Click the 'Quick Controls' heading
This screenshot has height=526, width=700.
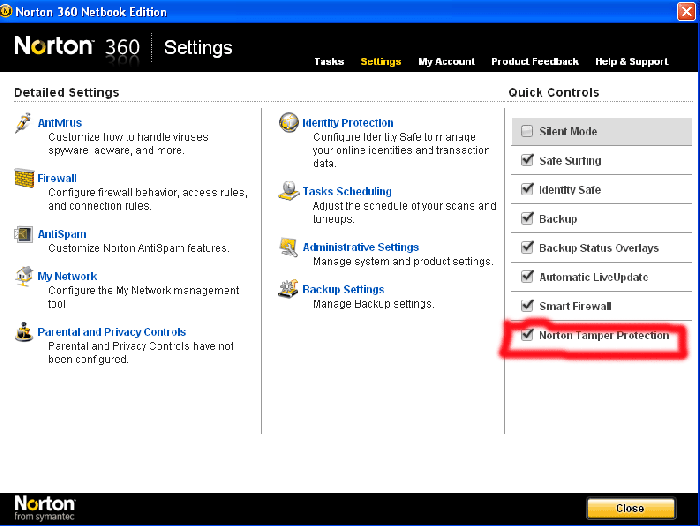pos(554,92)
